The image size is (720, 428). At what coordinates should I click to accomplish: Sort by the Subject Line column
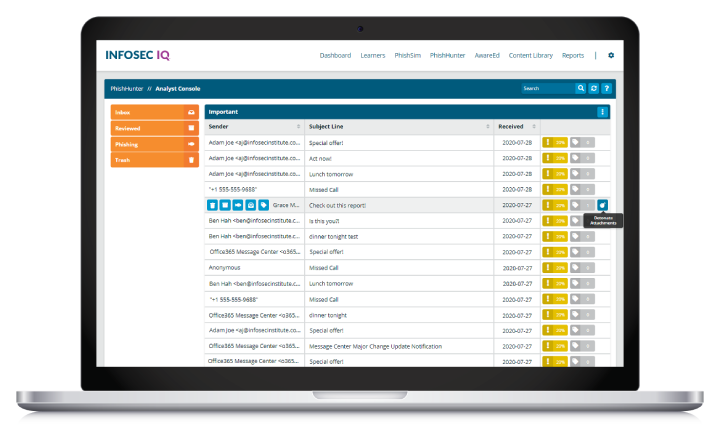tap(488, 127)
